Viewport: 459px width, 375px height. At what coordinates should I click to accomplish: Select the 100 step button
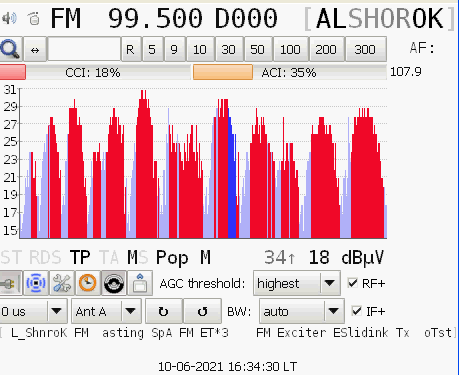click(x=290, y=50)
